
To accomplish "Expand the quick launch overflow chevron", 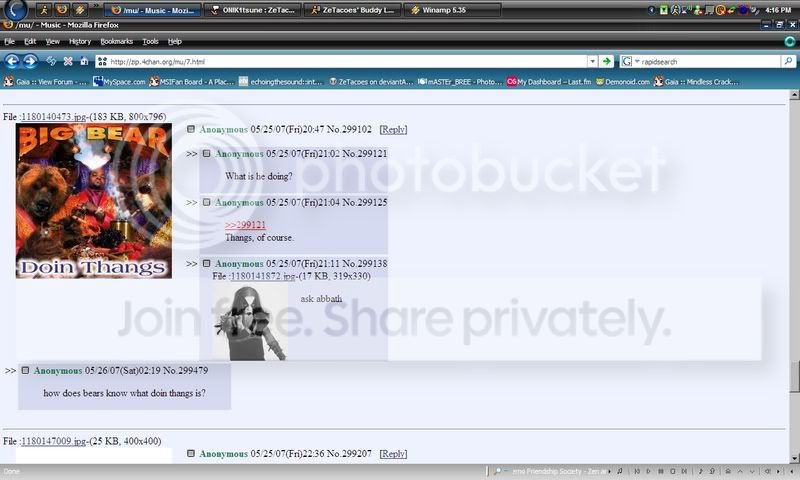I will (x=95, y=6).
